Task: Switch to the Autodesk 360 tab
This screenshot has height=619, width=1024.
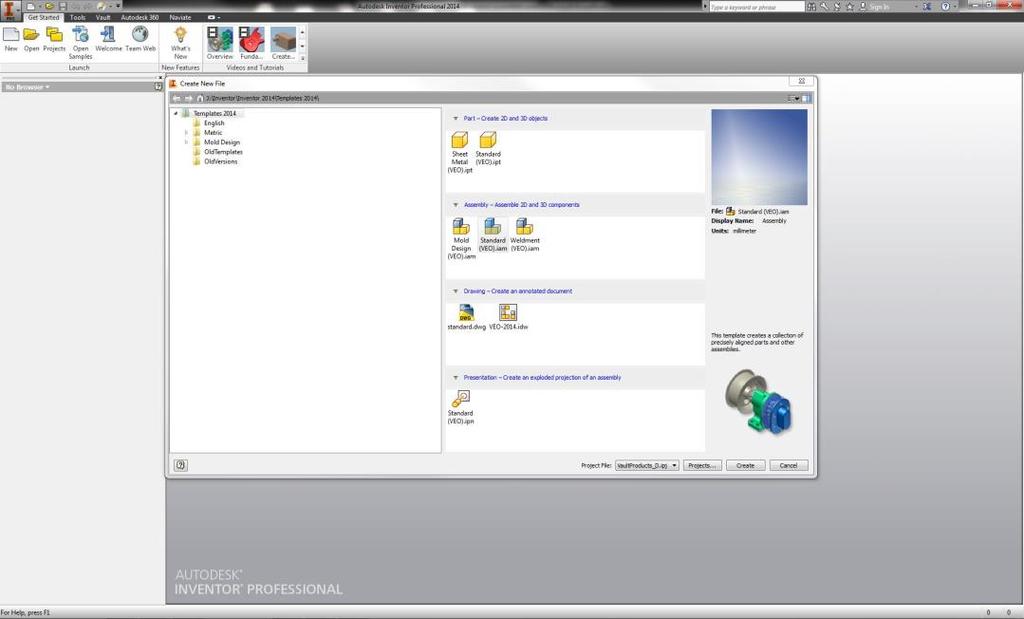Action: coord(140,18)
